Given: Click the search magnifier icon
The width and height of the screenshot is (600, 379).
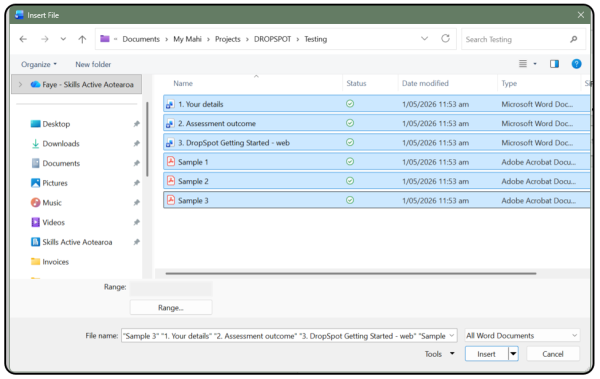Looking at the screenshot, I should [573, 39].
